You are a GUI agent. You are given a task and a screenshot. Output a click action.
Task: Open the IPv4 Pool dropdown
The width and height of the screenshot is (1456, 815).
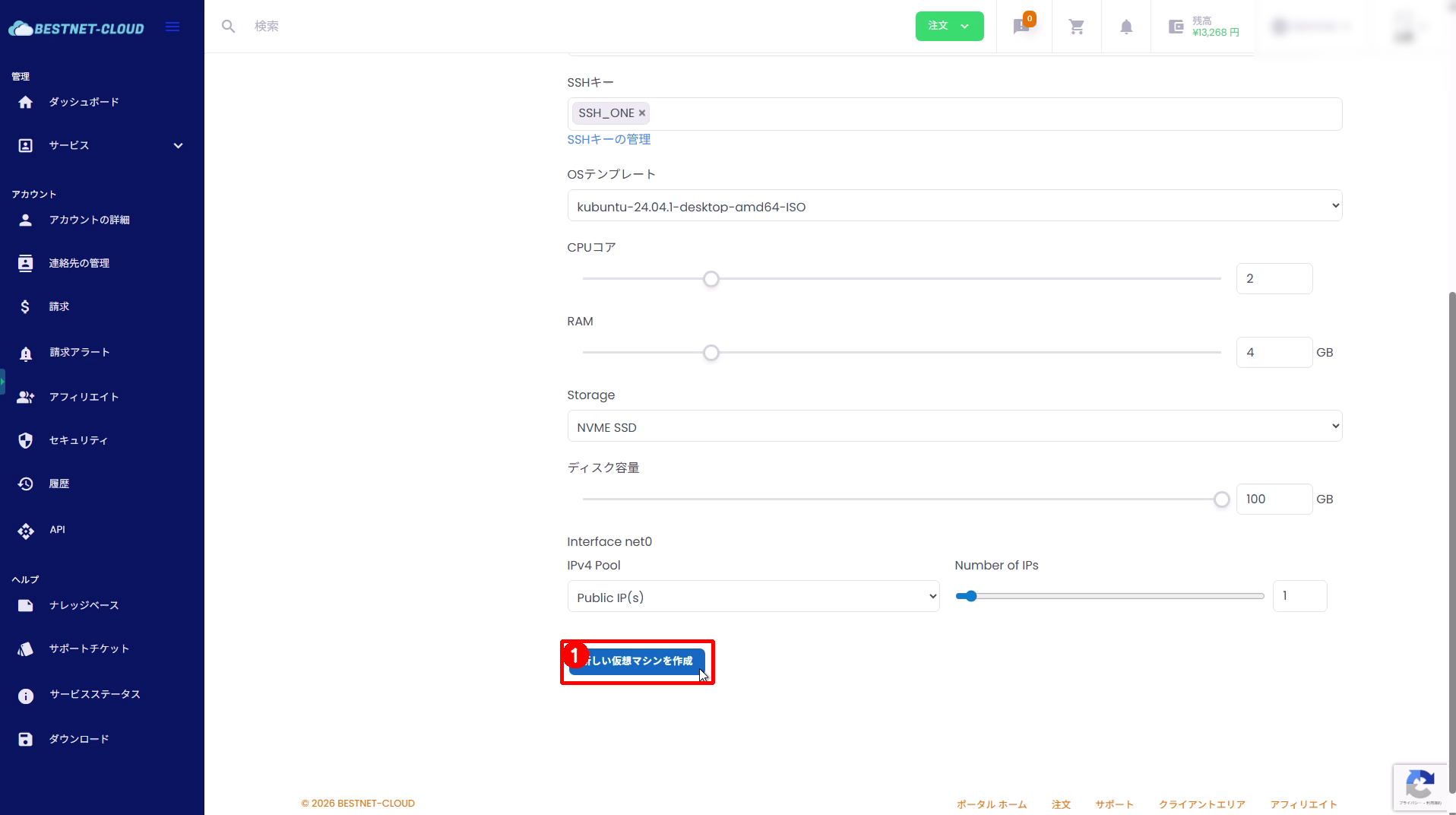tap(752, 597)
